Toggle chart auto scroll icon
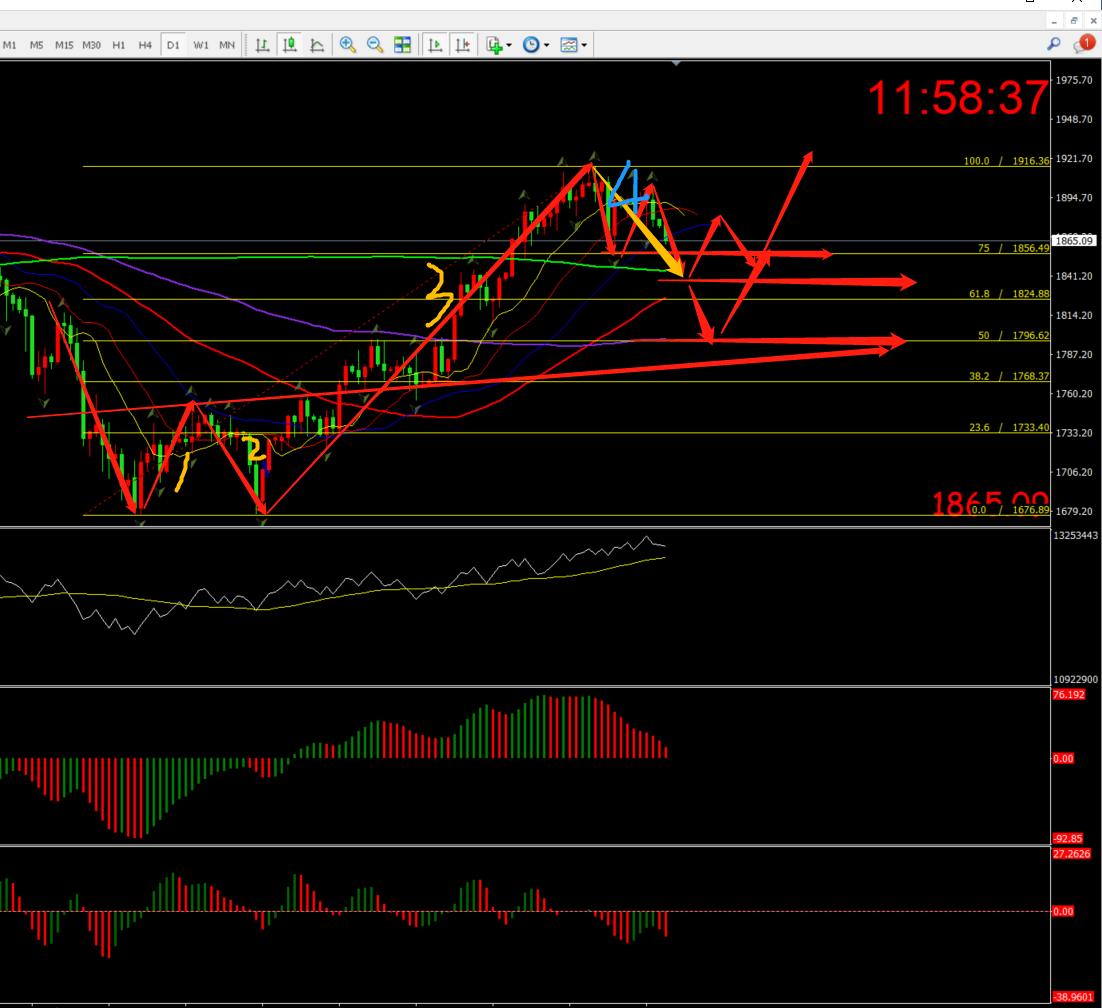Screen dimensions: 1102x1008 [435, 45]
